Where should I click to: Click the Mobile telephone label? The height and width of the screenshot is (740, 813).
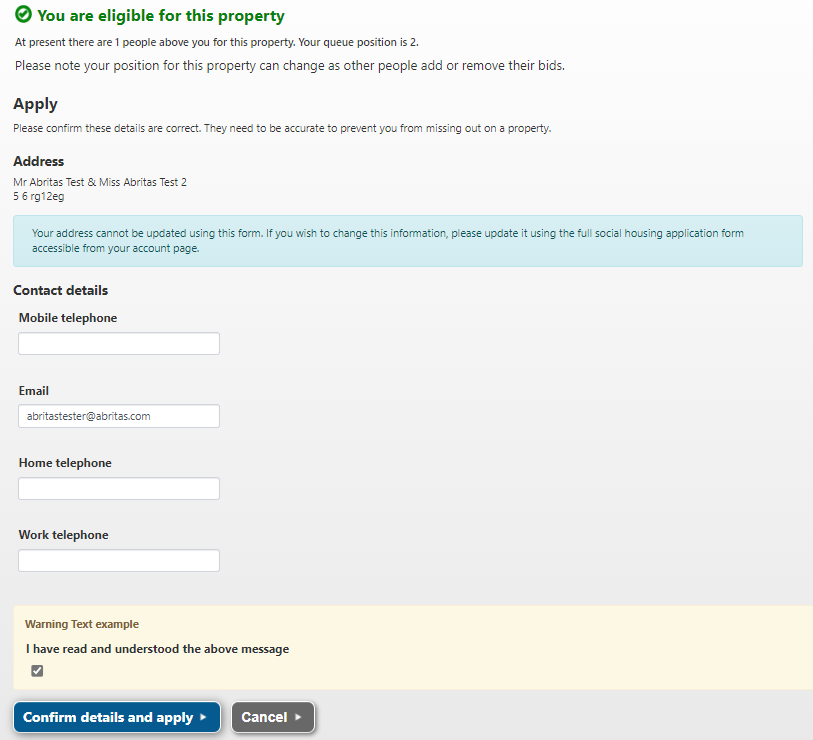[x=68, y=318]
